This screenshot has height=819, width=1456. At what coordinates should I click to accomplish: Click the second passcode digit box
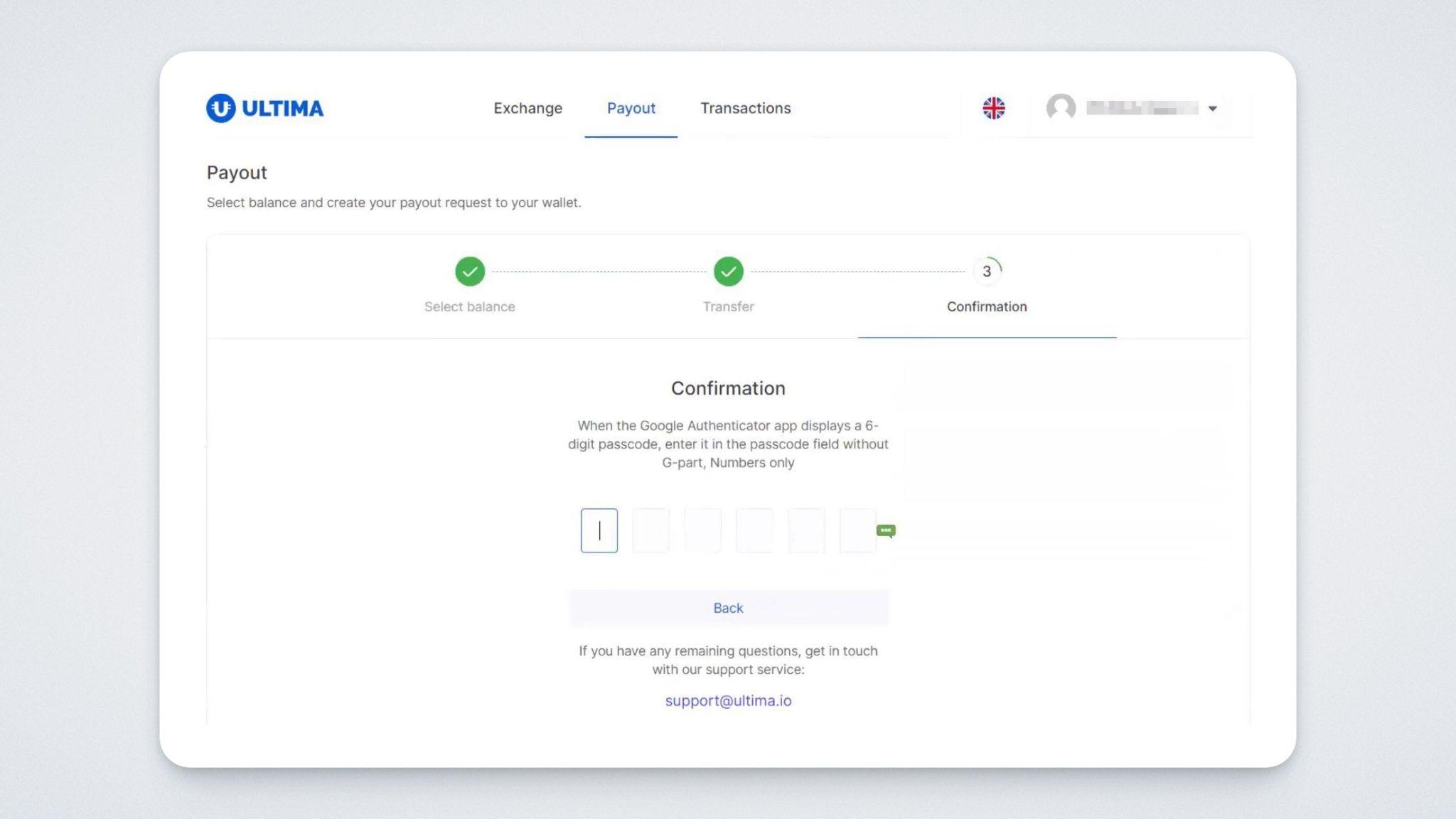coord(651,530)
